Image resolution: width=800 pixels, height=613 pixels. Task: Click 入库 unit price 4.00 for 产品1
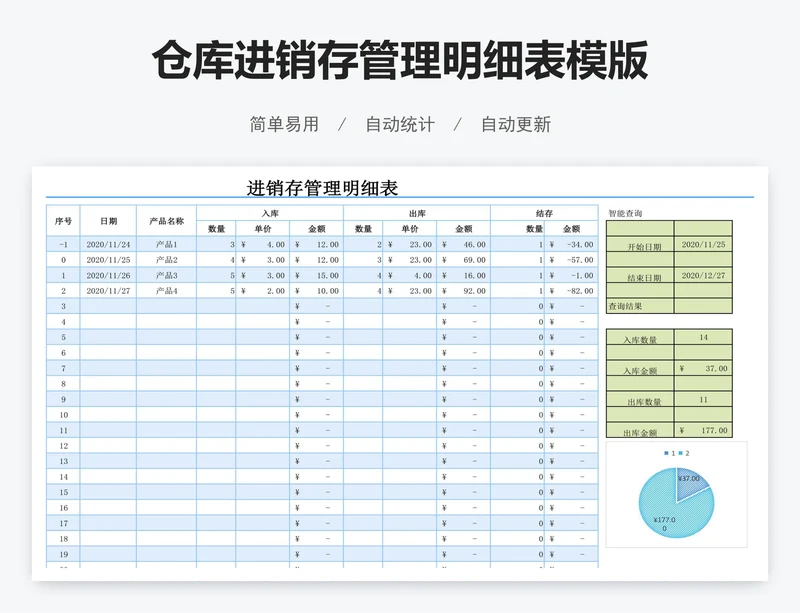[x=263, y=244]
